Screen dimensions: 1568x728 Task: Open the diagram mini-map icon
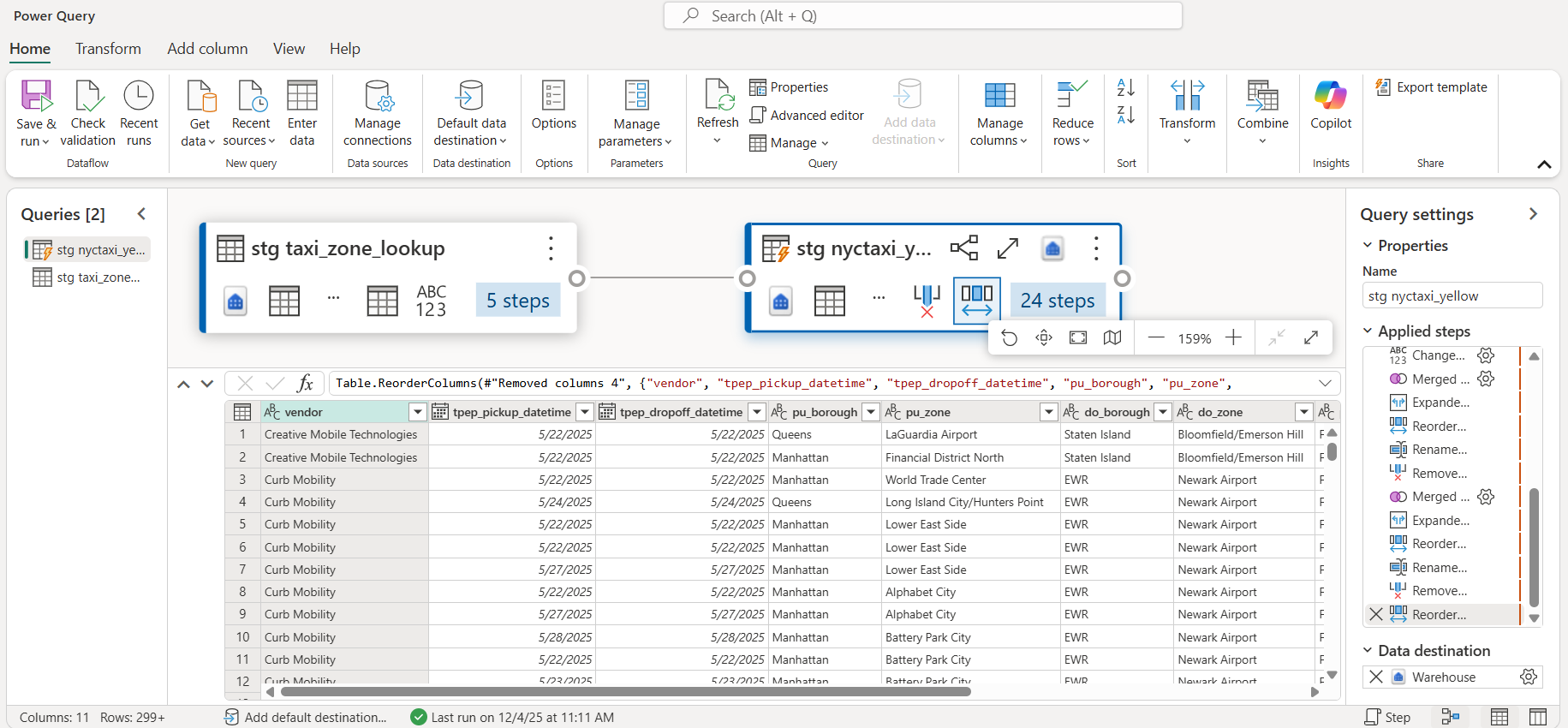pos(1112,338)
